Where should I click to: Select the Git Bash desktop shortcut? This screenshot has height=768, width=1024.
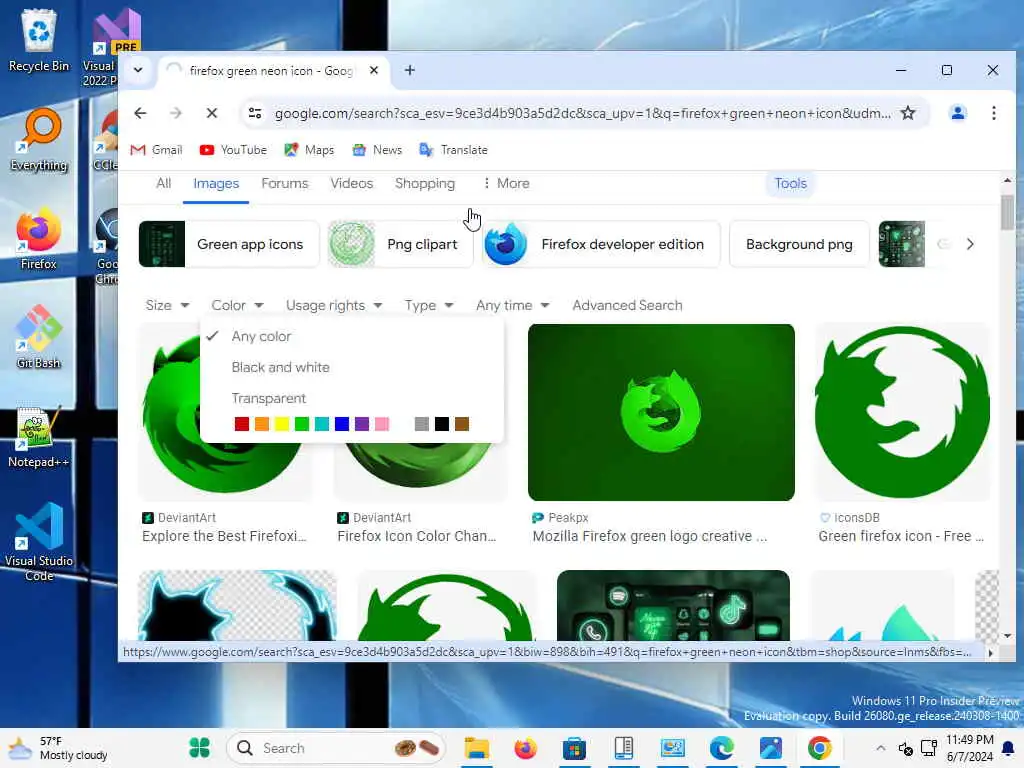tap(39, 337)
